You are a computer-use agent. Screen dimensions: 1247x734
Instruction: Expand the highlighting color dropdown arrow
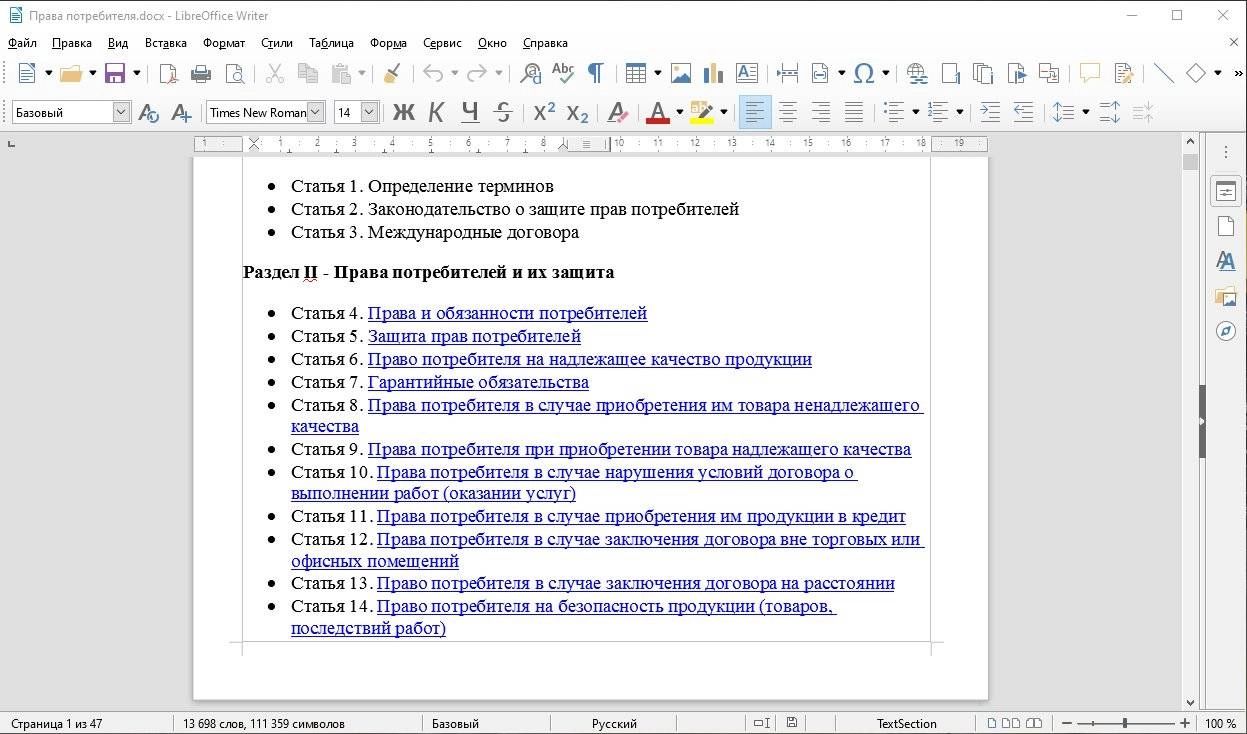point(723,112)
